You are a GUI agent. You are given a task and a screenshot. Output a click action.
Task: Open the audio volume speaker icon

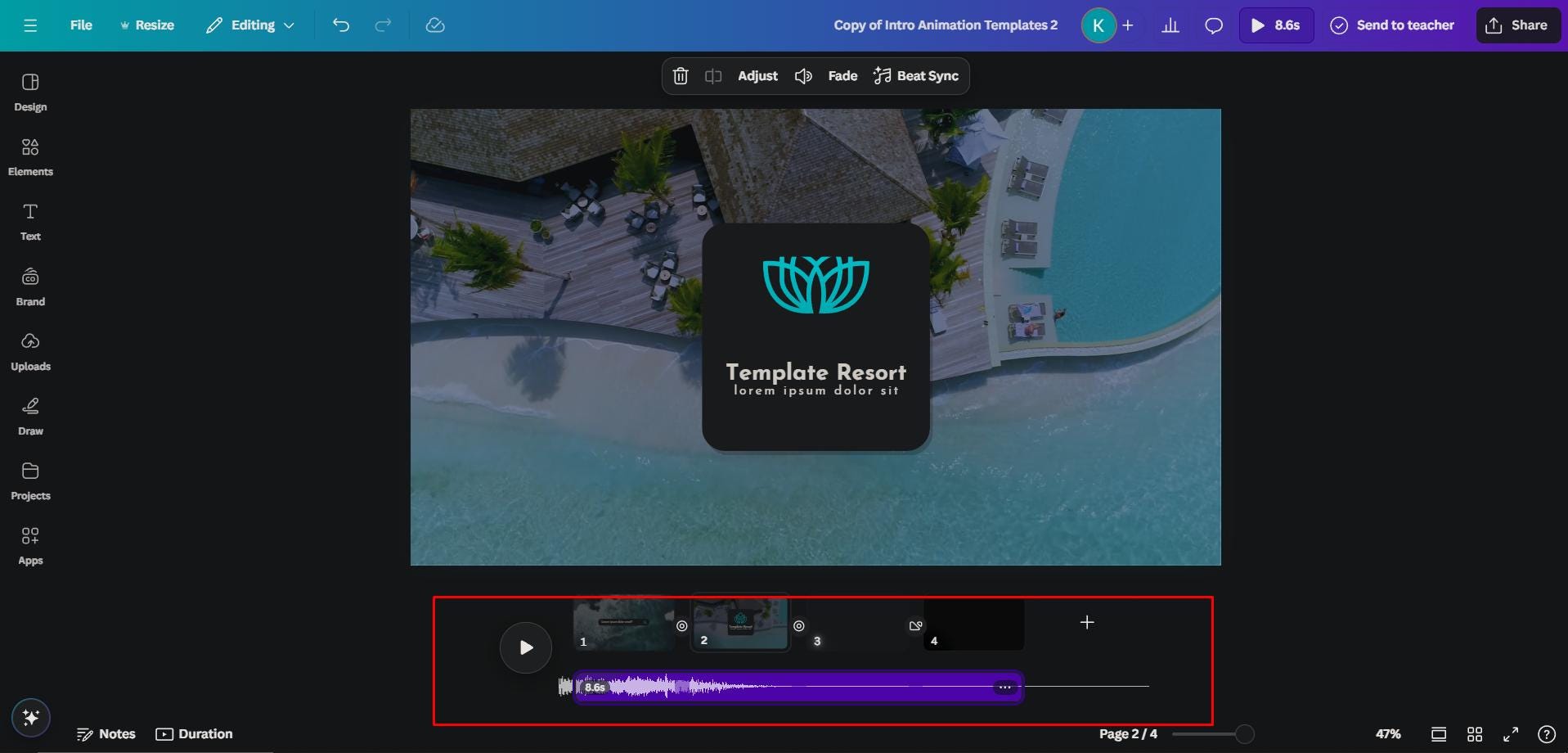[x=803, y=76]
